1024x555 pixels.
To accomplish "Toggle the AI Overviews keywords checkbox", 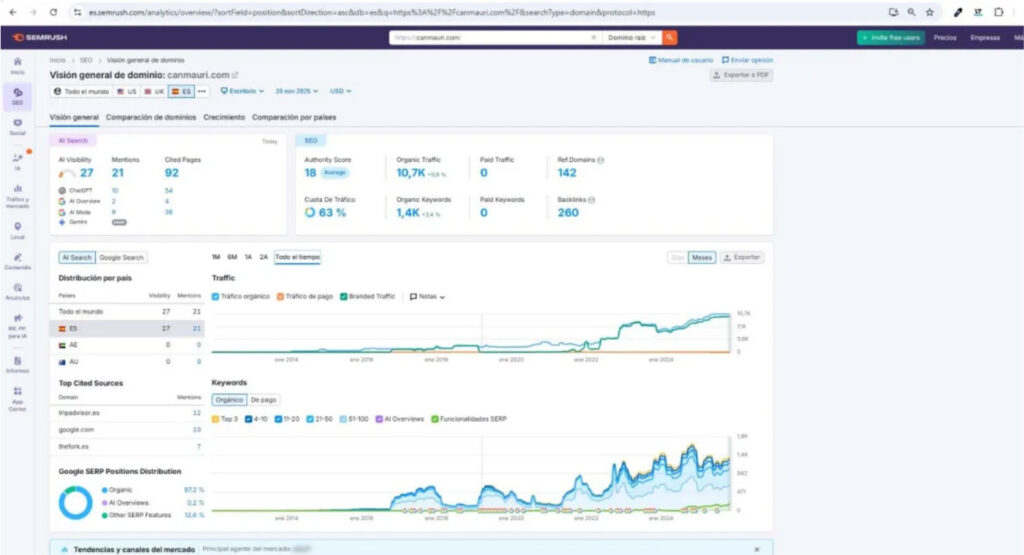I will (x=378, y=419).
